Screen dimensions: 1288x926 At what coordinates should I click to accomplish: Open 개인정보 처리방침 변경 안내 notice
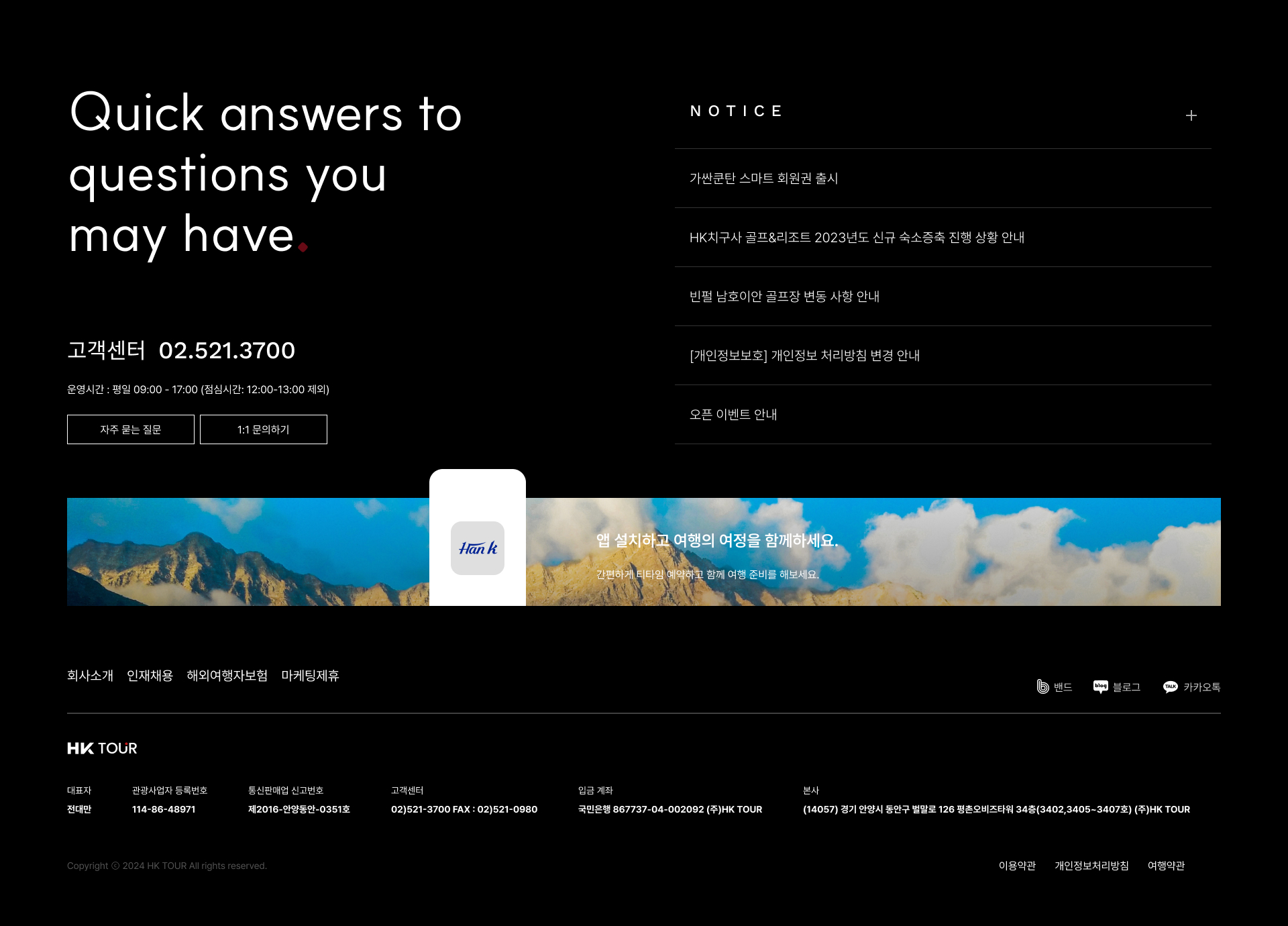point(804,356)
